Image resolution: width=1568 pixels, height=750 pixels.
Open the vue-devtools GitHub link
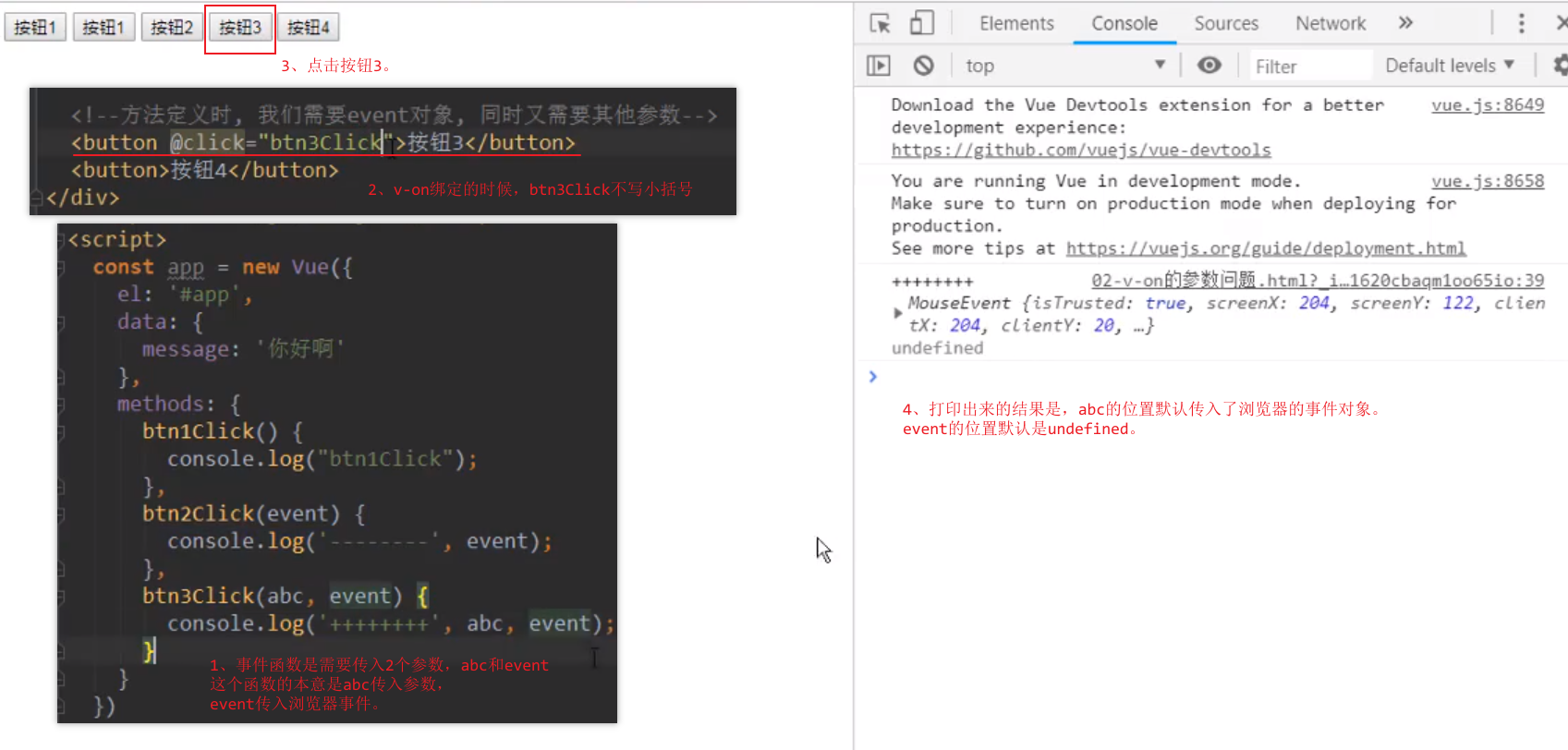click(x=1081, y=150)
